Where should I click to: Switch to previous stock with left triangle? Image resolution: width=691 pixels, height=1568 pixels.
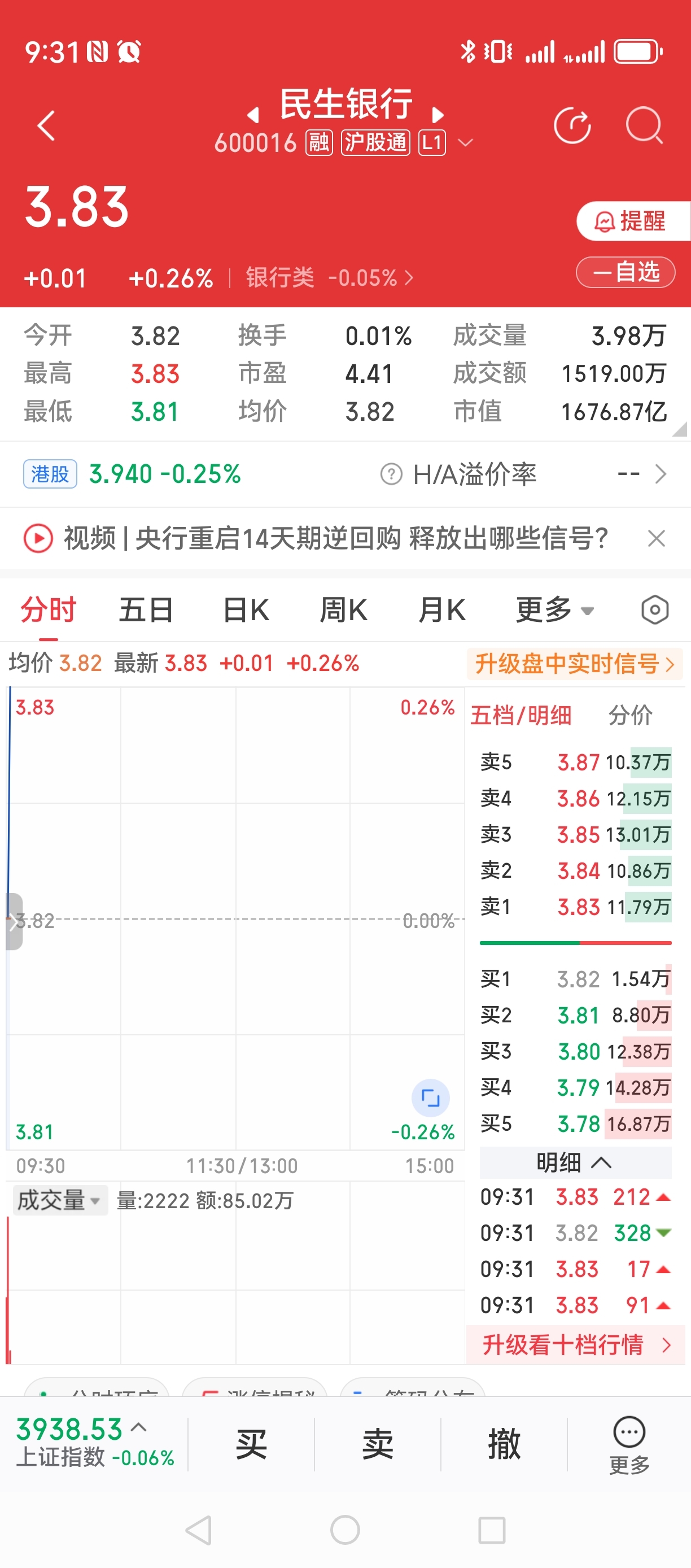tap(253, 115)
